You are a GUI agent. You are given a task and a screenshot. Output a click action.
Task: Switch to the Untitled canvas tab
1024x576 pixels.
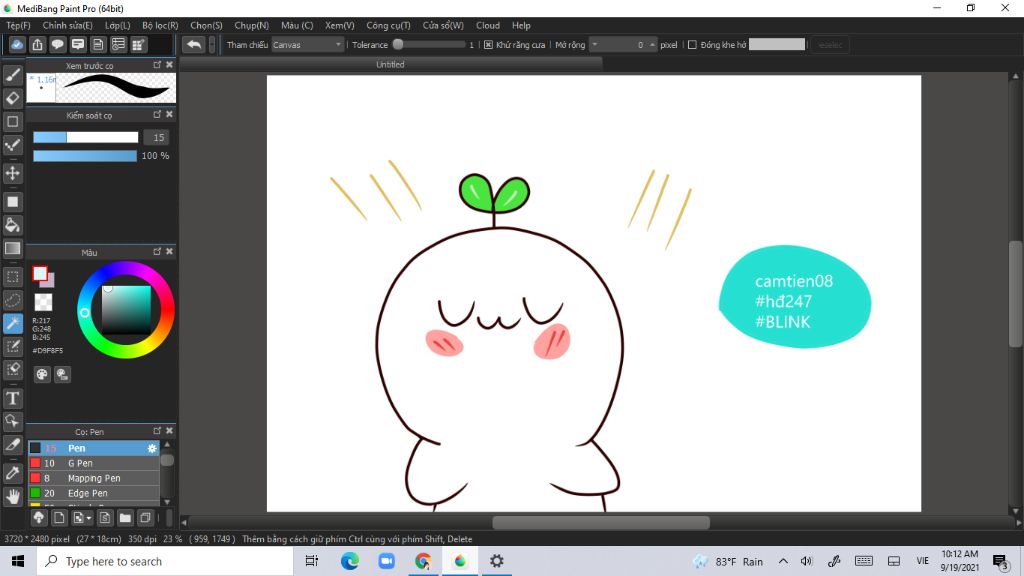click(x=391, y=65)
